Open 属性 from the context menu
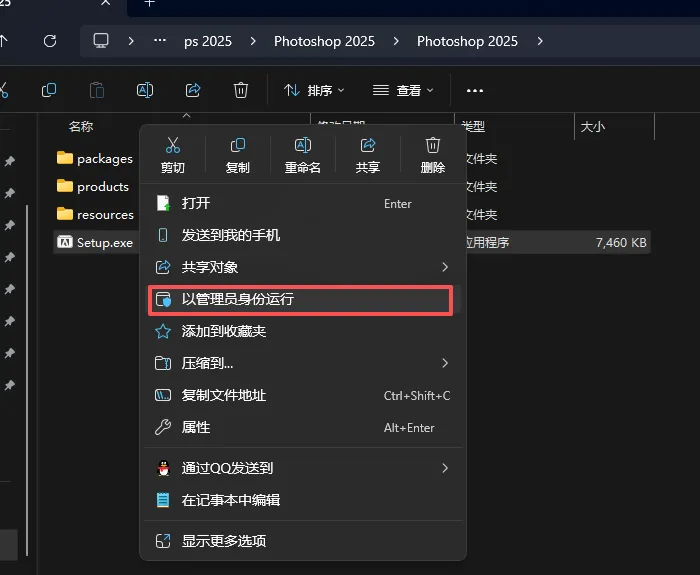The height and width of the screenshot is (575, 700). coord(303,428)
